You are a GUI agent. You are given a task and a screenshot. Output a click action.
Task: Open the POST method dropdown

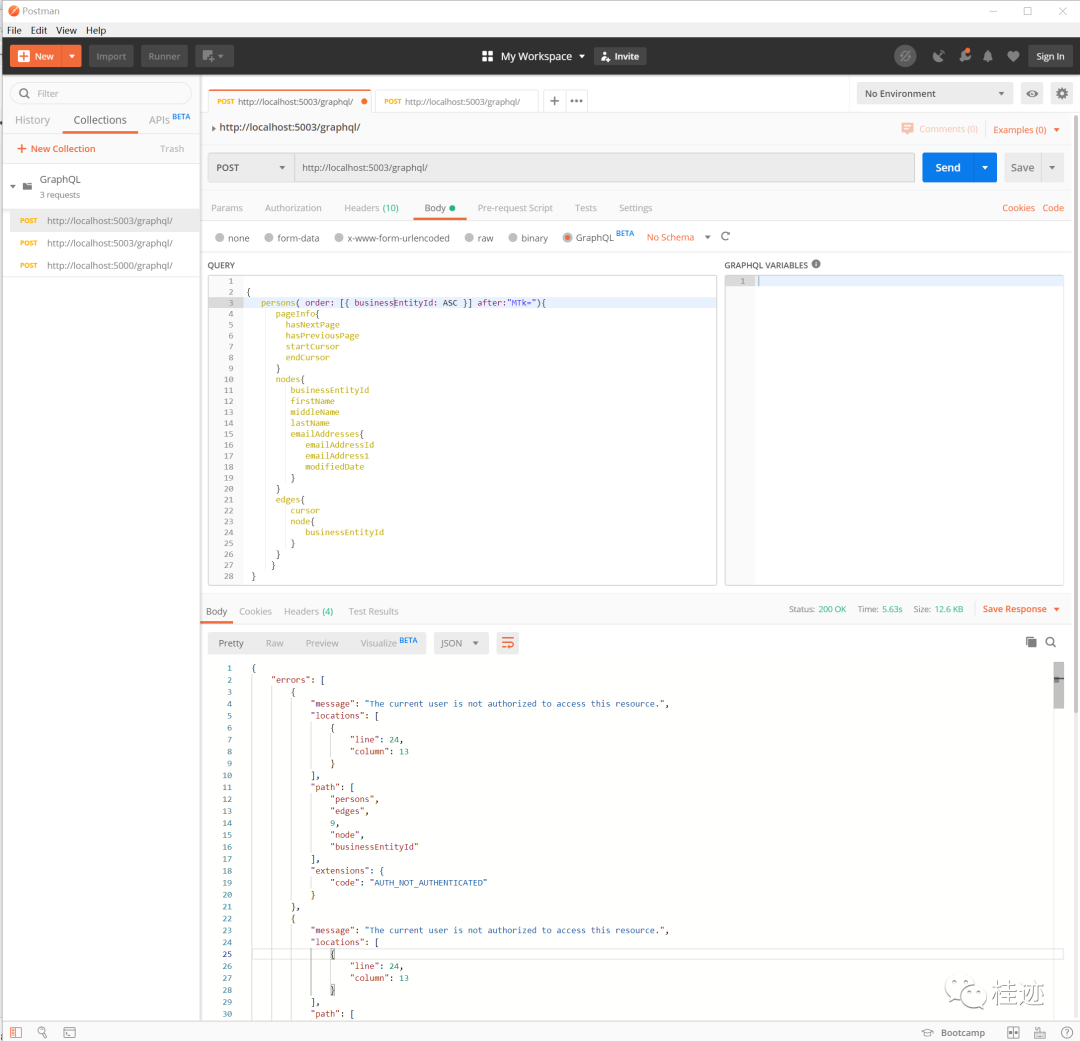251,167
